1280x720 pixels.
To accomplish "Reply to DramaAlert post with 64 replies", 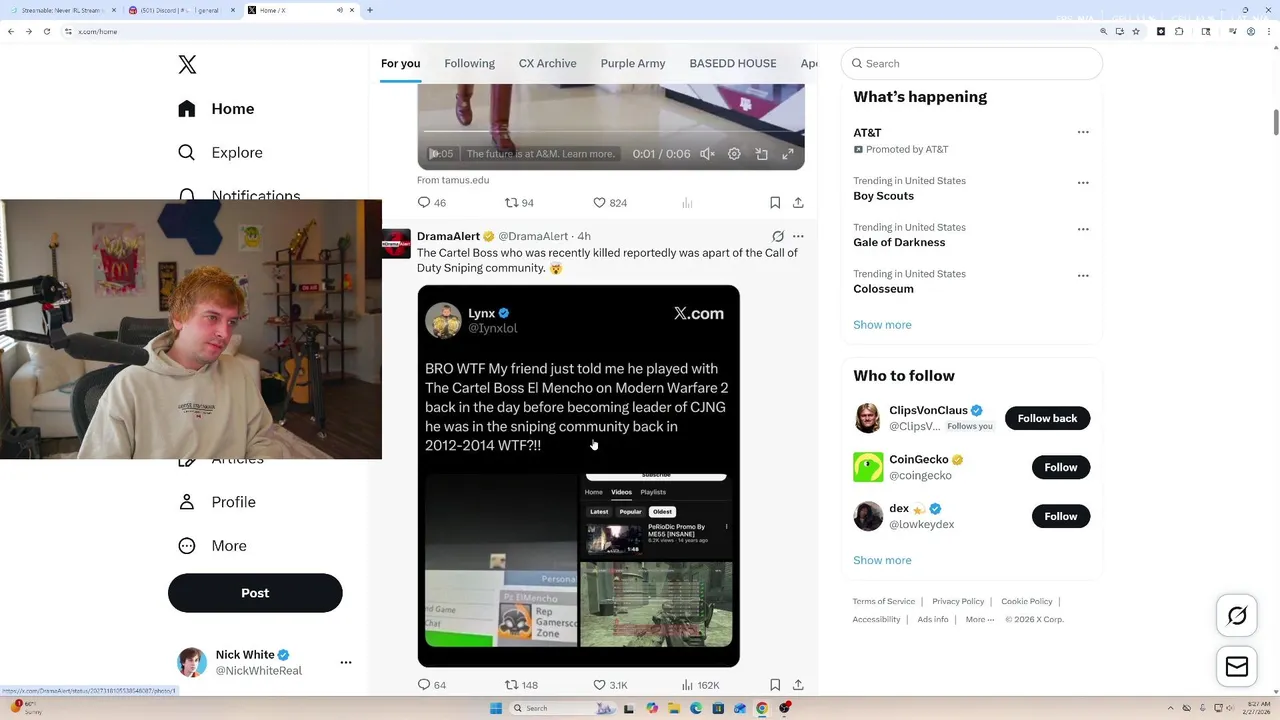I will click(431, 685).
